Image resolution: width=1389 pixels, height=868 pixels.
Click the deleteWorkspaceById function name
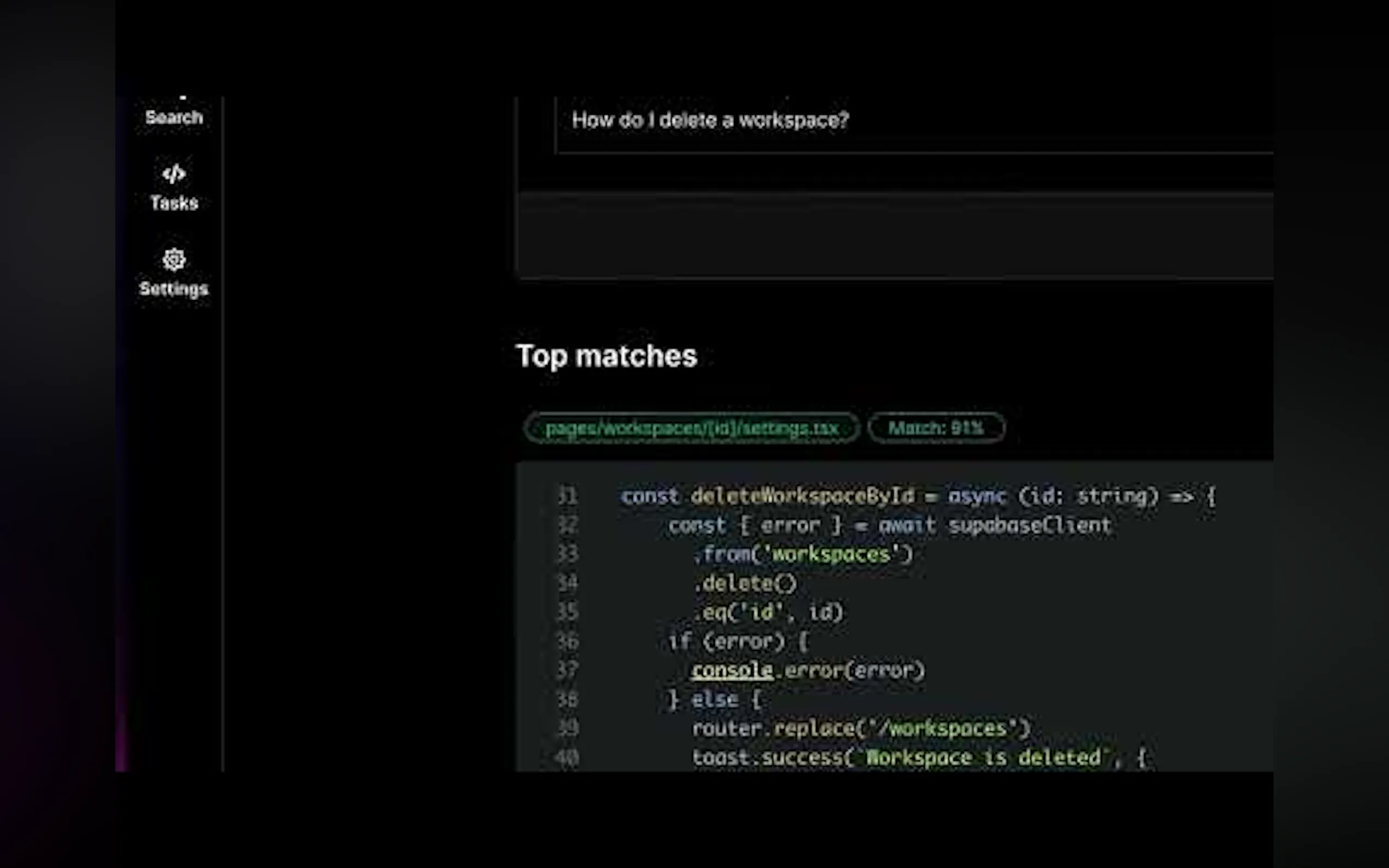pyautogui.click(x=802, y=496)
